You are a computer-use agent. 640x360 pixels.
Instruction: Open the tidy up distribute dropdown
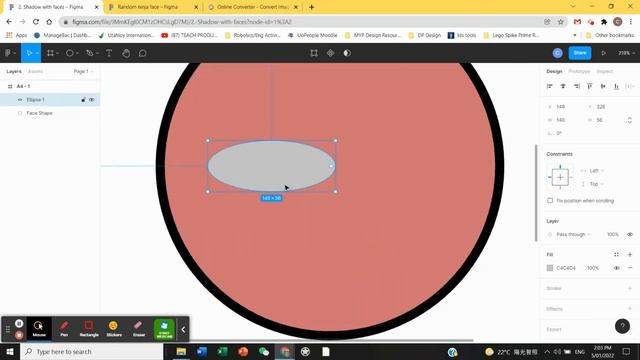[x=630, y=86]
